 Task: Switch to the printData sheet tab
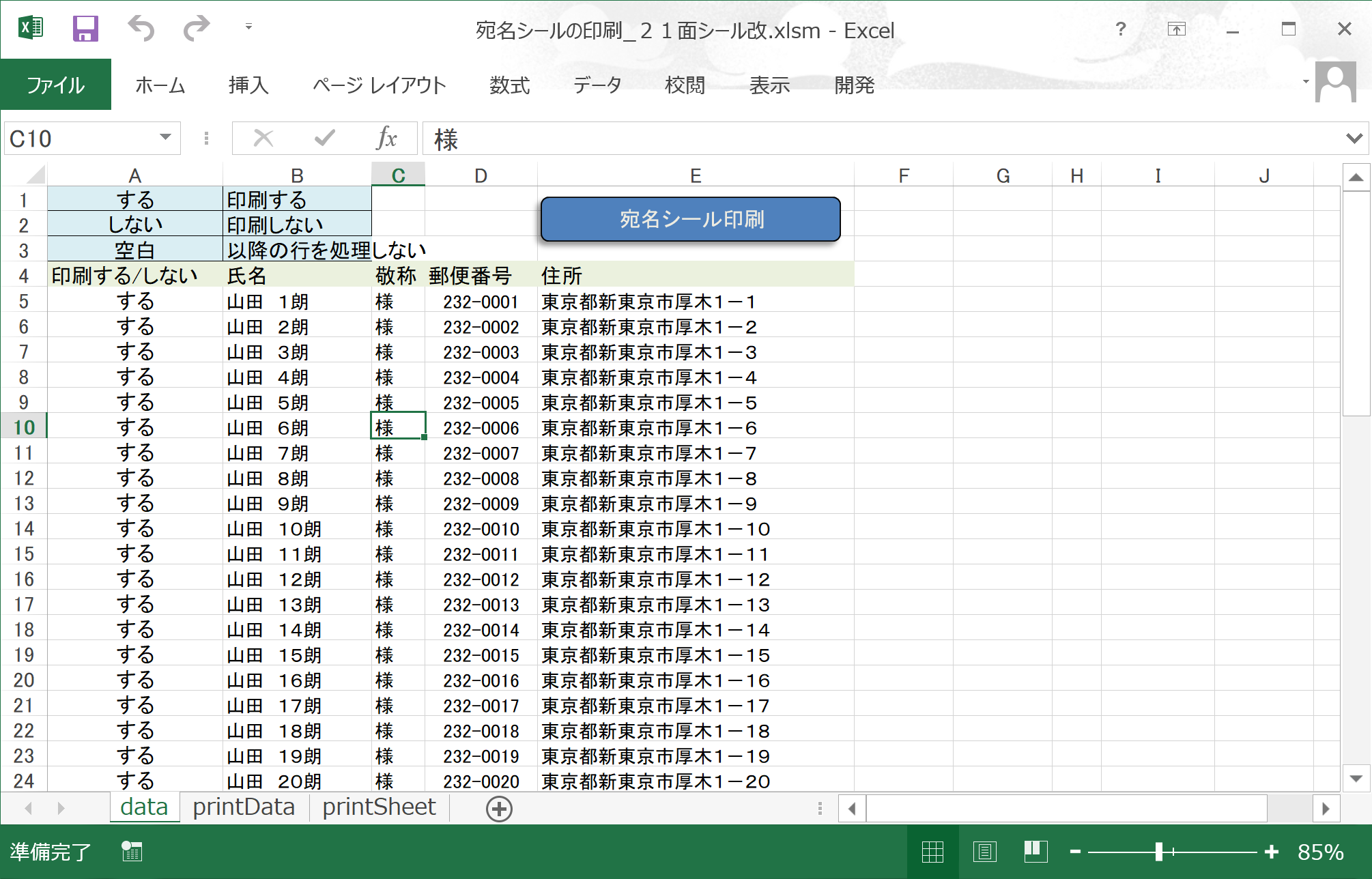pos(244,807)
